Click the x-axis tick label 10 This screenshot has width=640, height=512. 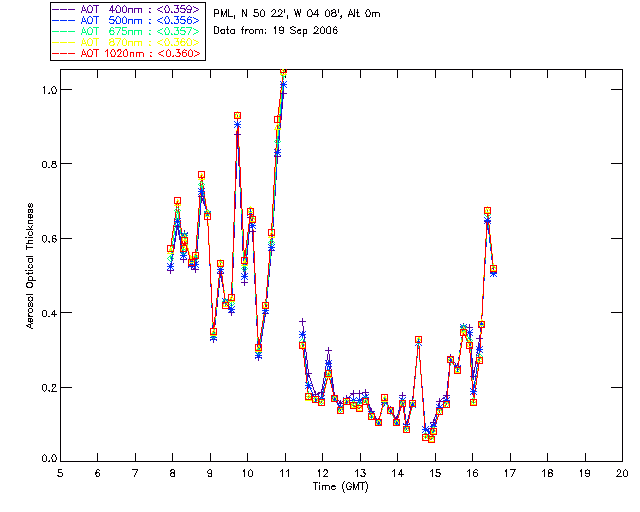pos(247,473)
